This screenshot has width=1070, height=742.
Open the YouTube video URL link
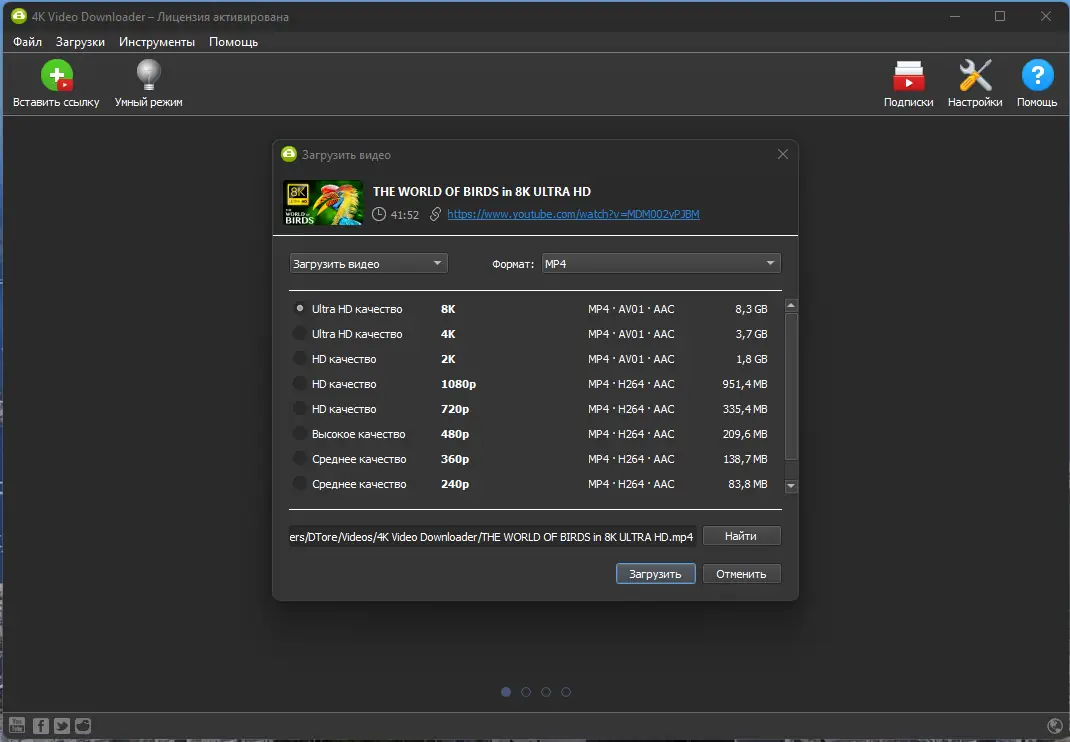click(x=573, y=214)
